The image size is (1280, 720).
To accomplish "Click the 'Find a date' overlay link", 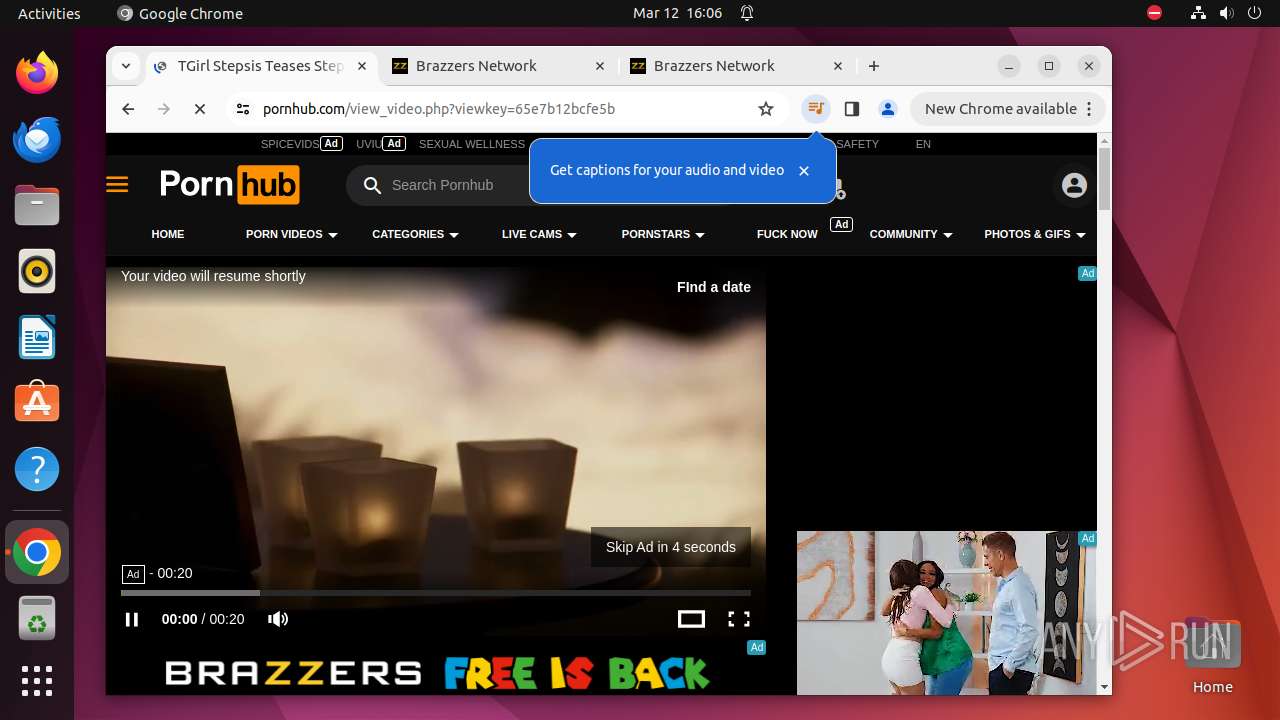I will pos(714,287).
